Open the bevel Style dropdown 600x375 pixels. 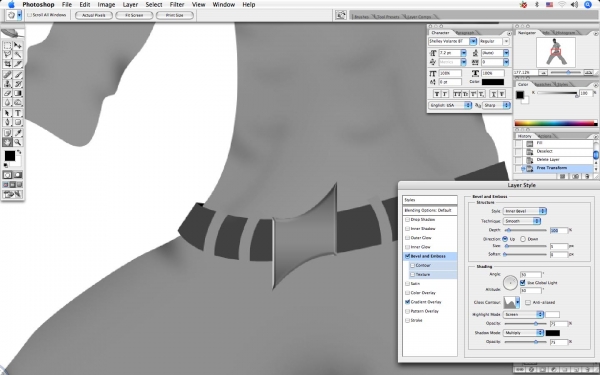[x=524, y=211]
